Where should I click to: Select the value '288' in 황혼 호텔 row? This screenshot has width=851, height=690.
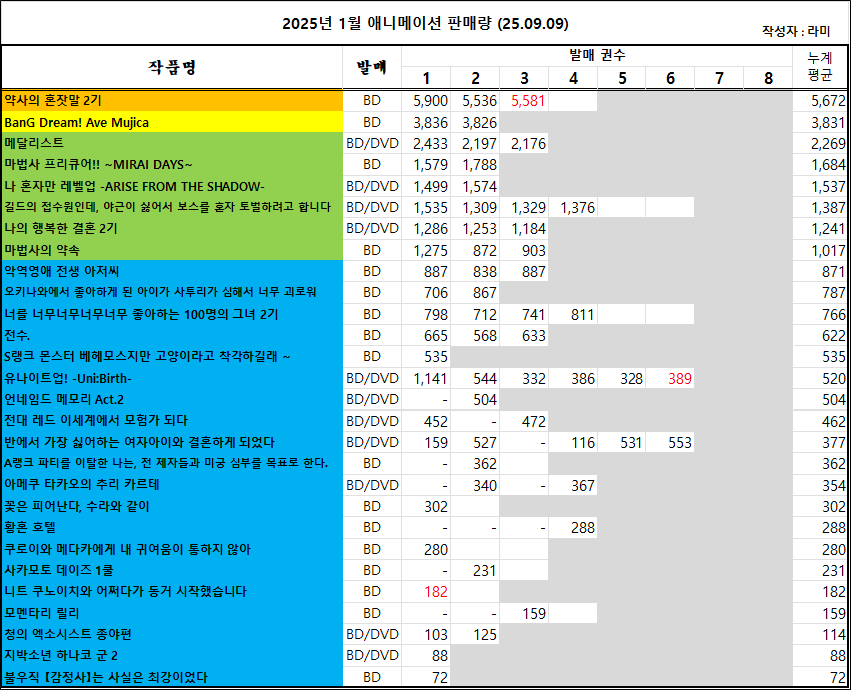(x=583, y=528)
